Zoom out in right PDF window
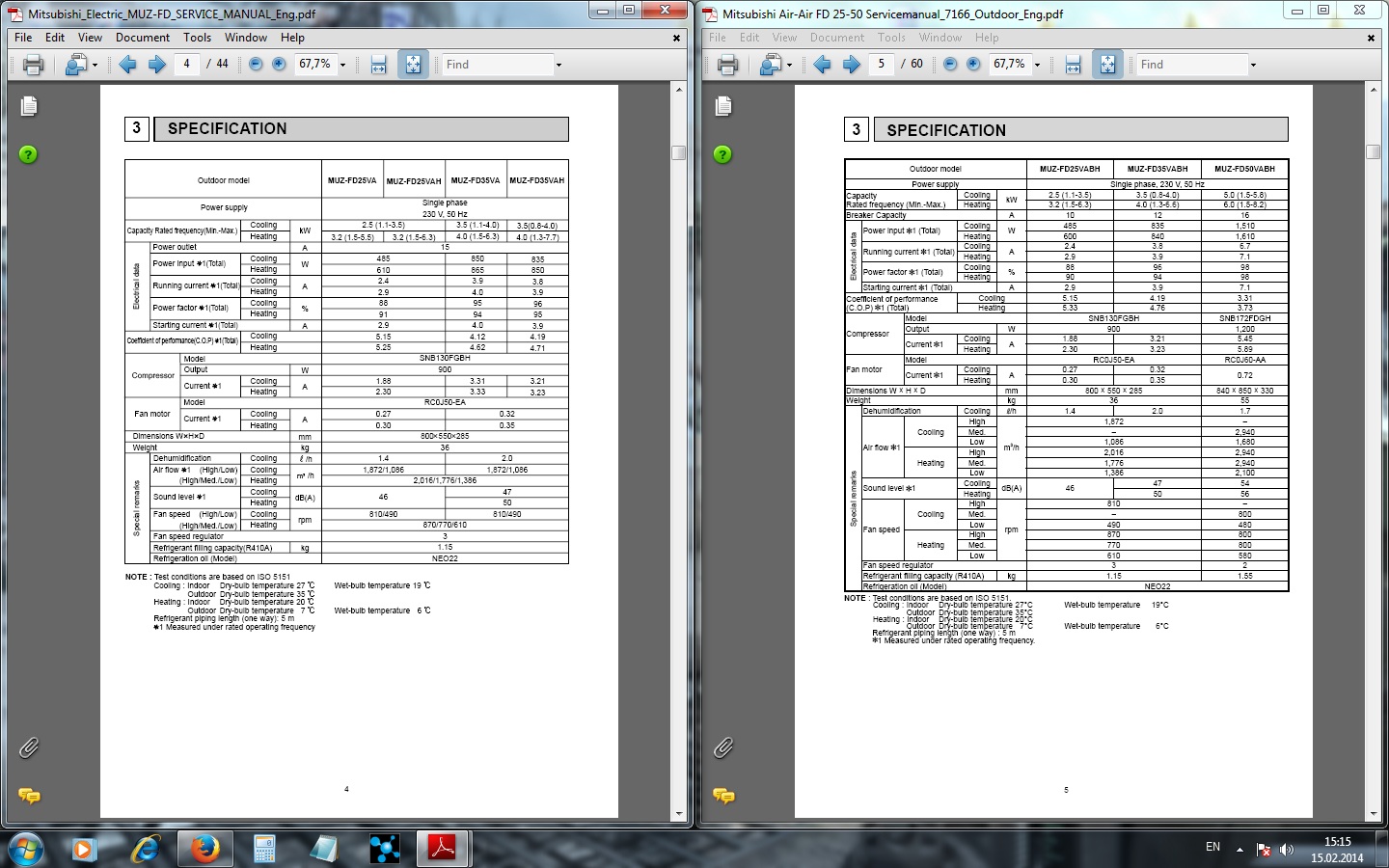 click(950, 65)
